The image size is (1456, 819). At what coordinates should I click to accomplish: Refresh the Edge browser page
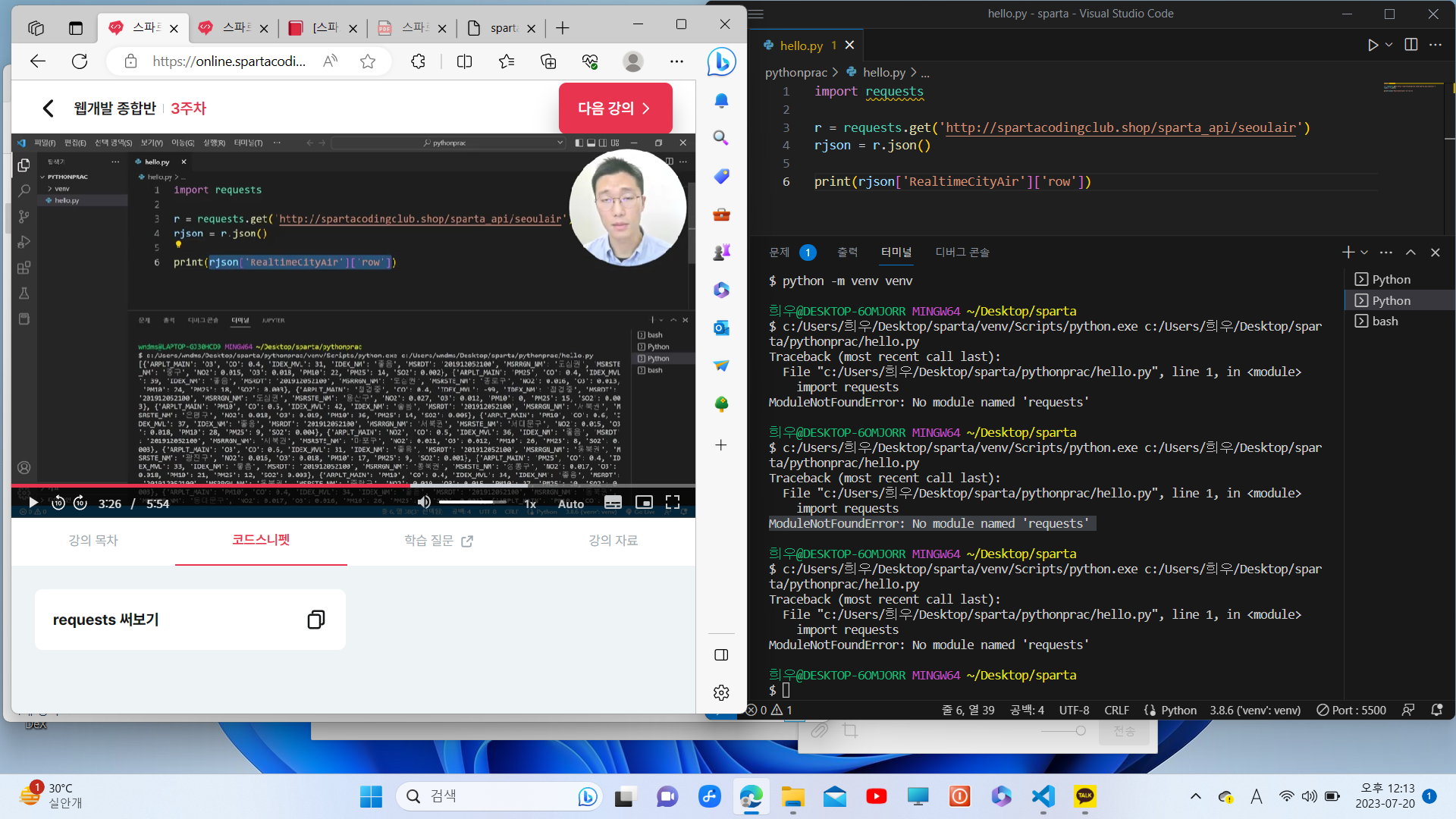point(80,61)
